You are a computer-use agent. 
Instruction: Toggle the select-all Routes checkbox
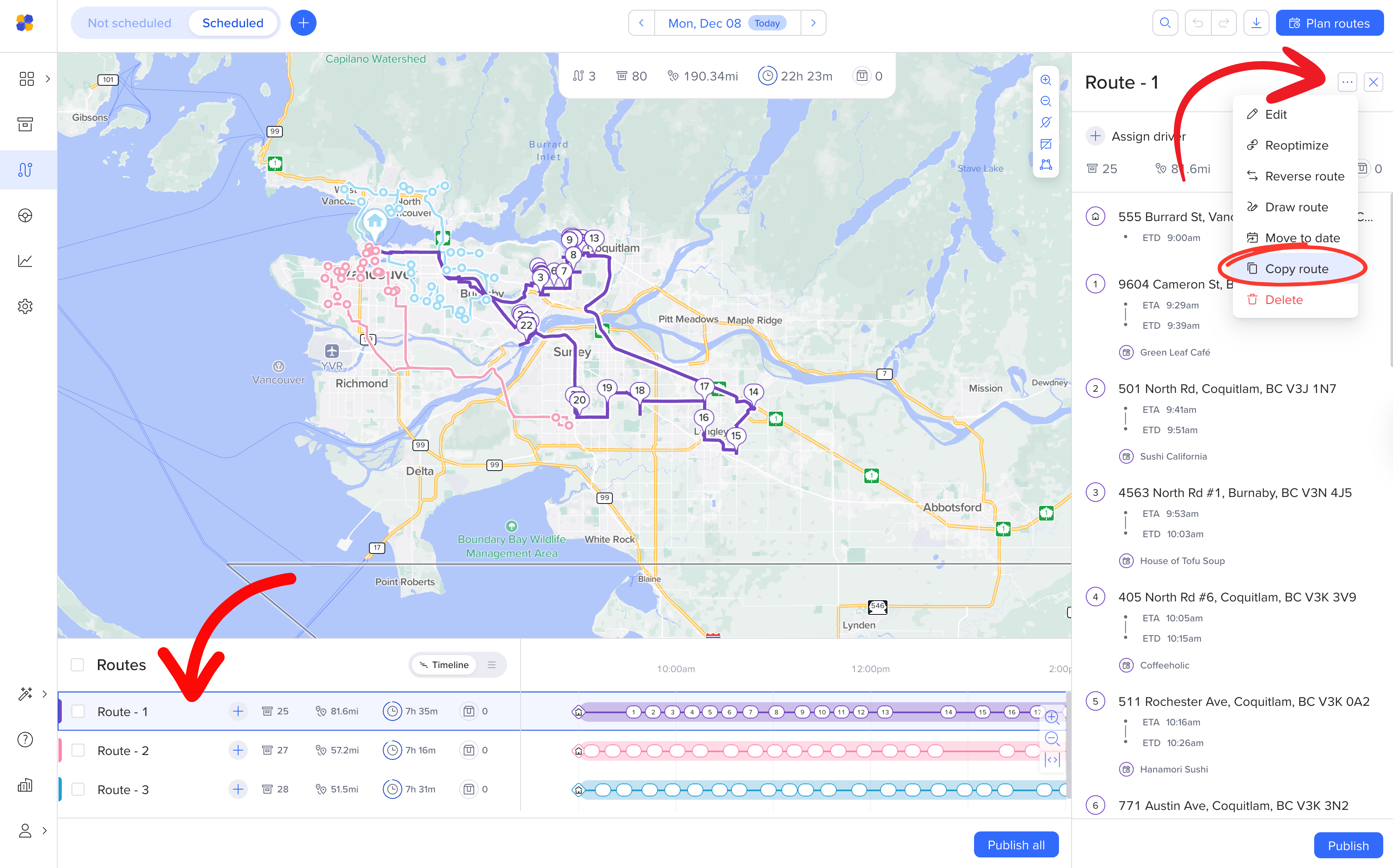point(78,665)
